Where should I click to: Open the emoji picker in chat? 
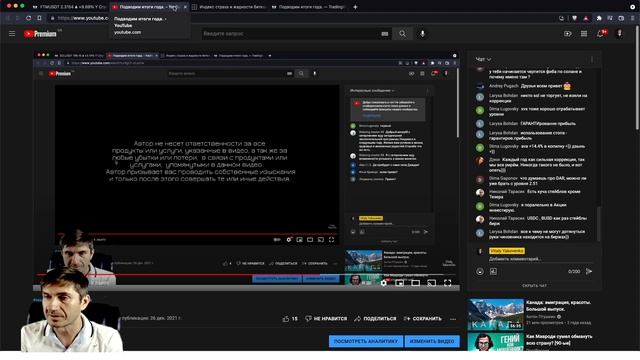click(x=480, y=271)
